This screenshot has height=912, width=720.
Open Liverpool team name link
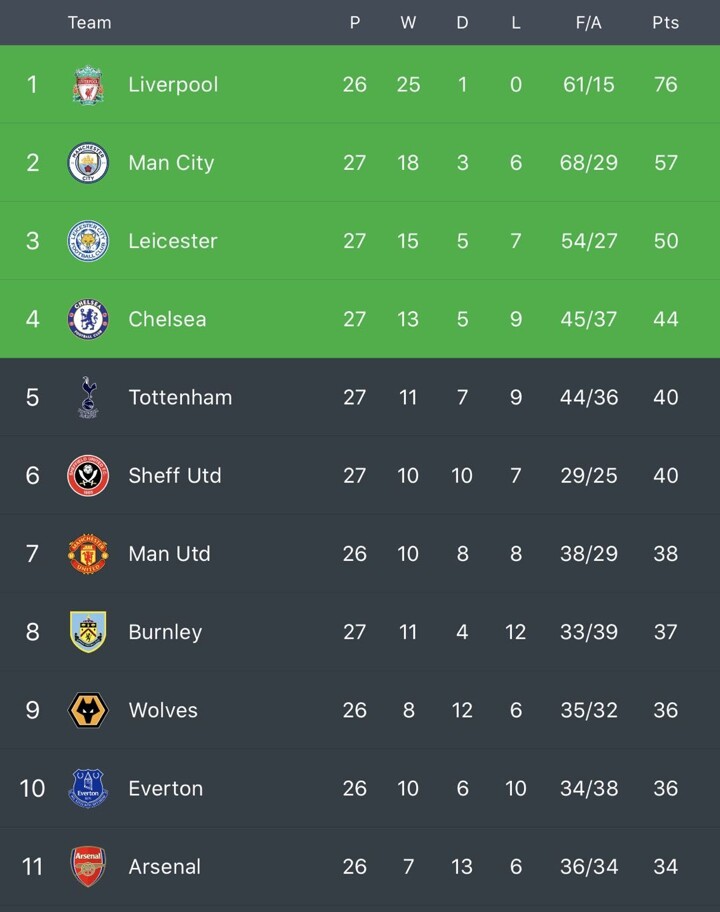pyautogui.click(x=173, y=85)
